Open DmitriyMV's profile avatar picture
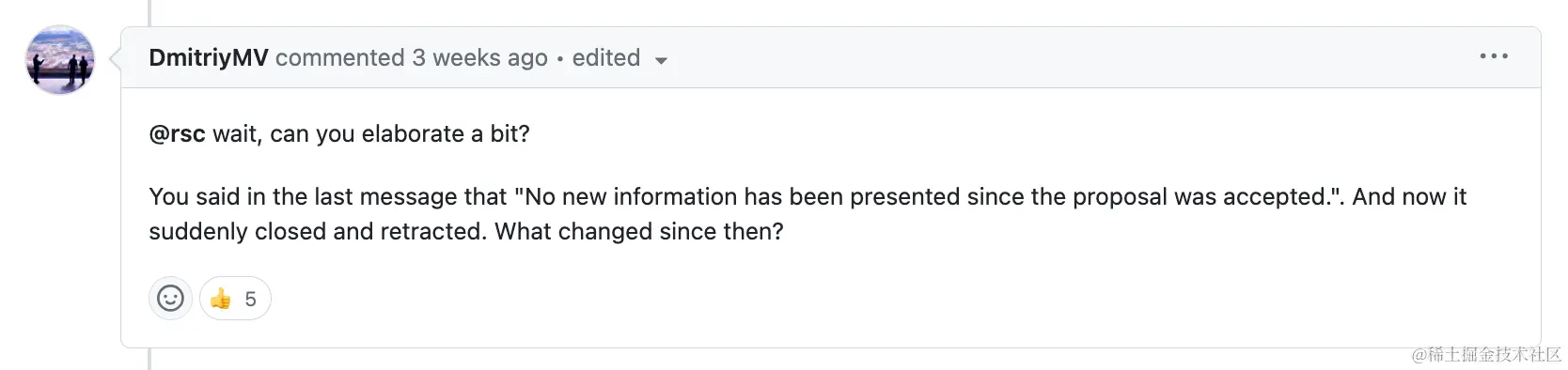The width and height of the screenshot is (1568, 370). [x=59, y=59]
